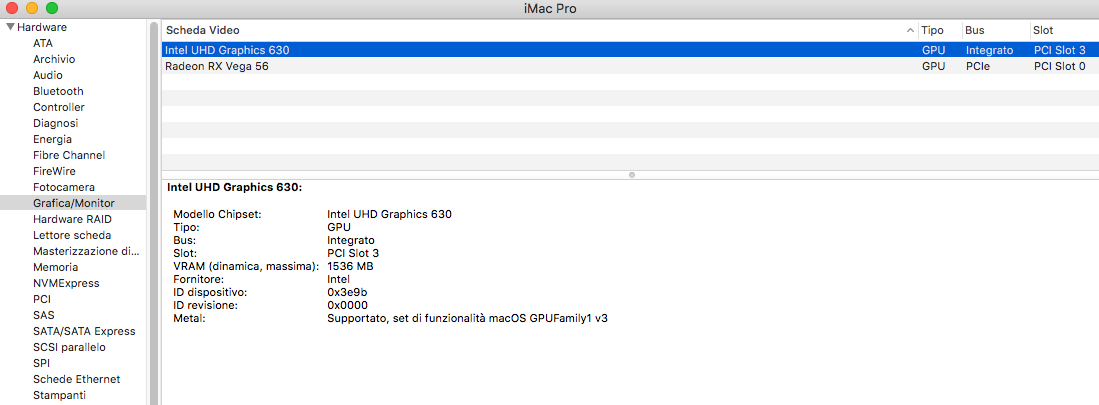Click the PCI Slot 0 cell
The height and width of the screenshot is (405, 1099).
click(1060, 67)
